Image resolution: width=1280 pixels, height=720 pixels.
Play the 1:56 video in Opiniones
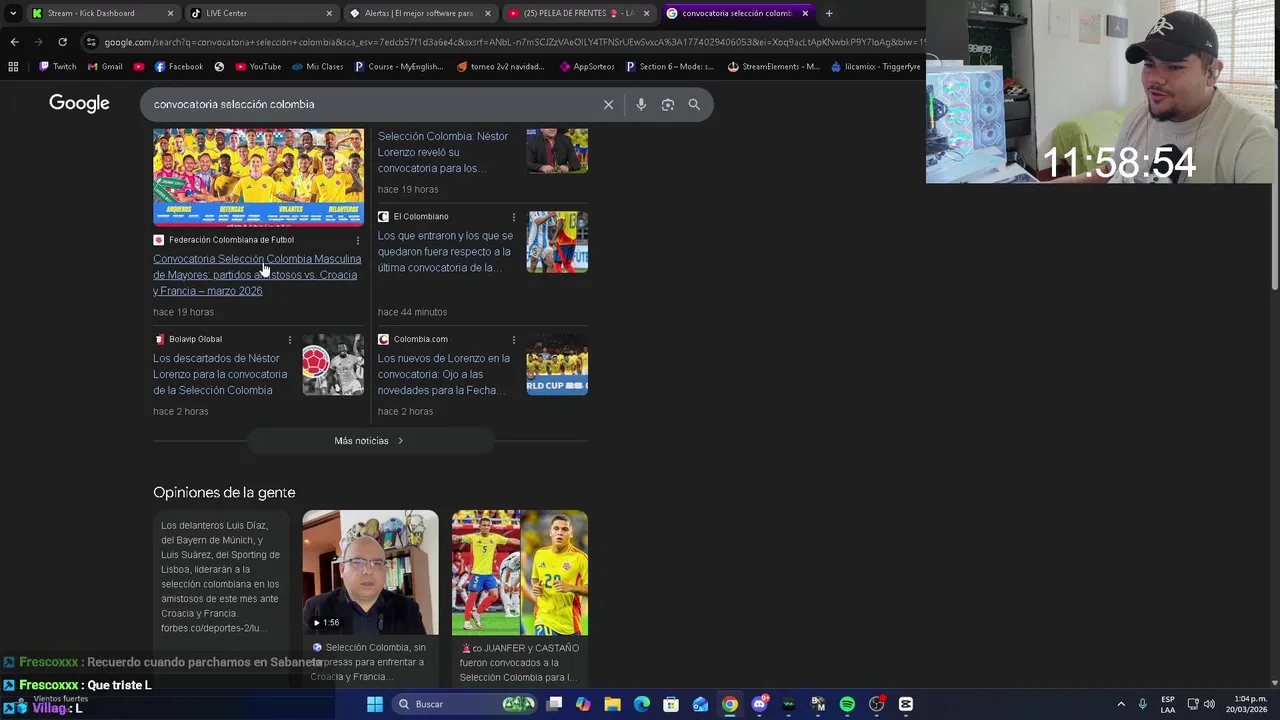370,573
